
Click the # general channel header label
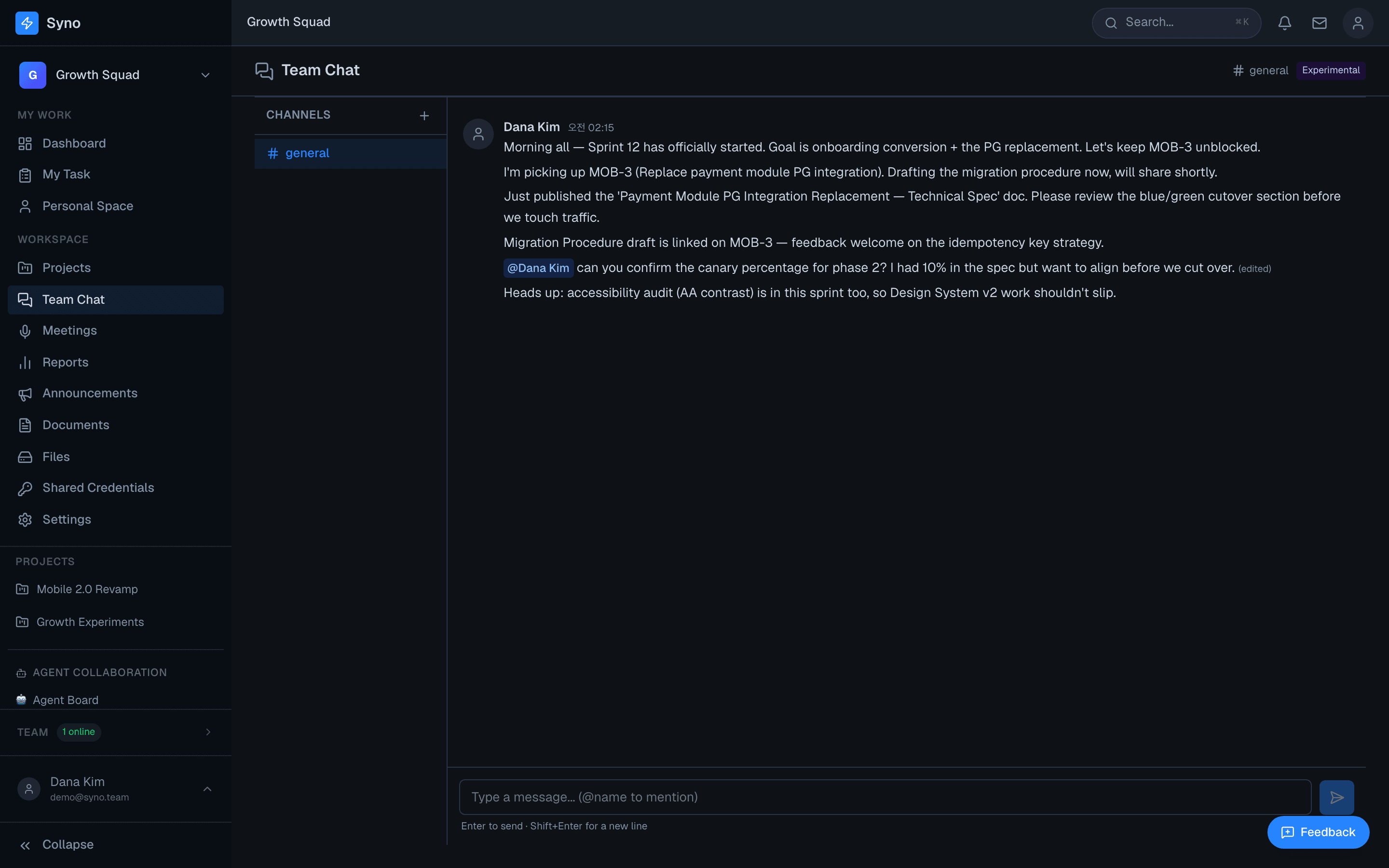[x=1260, y=70]
